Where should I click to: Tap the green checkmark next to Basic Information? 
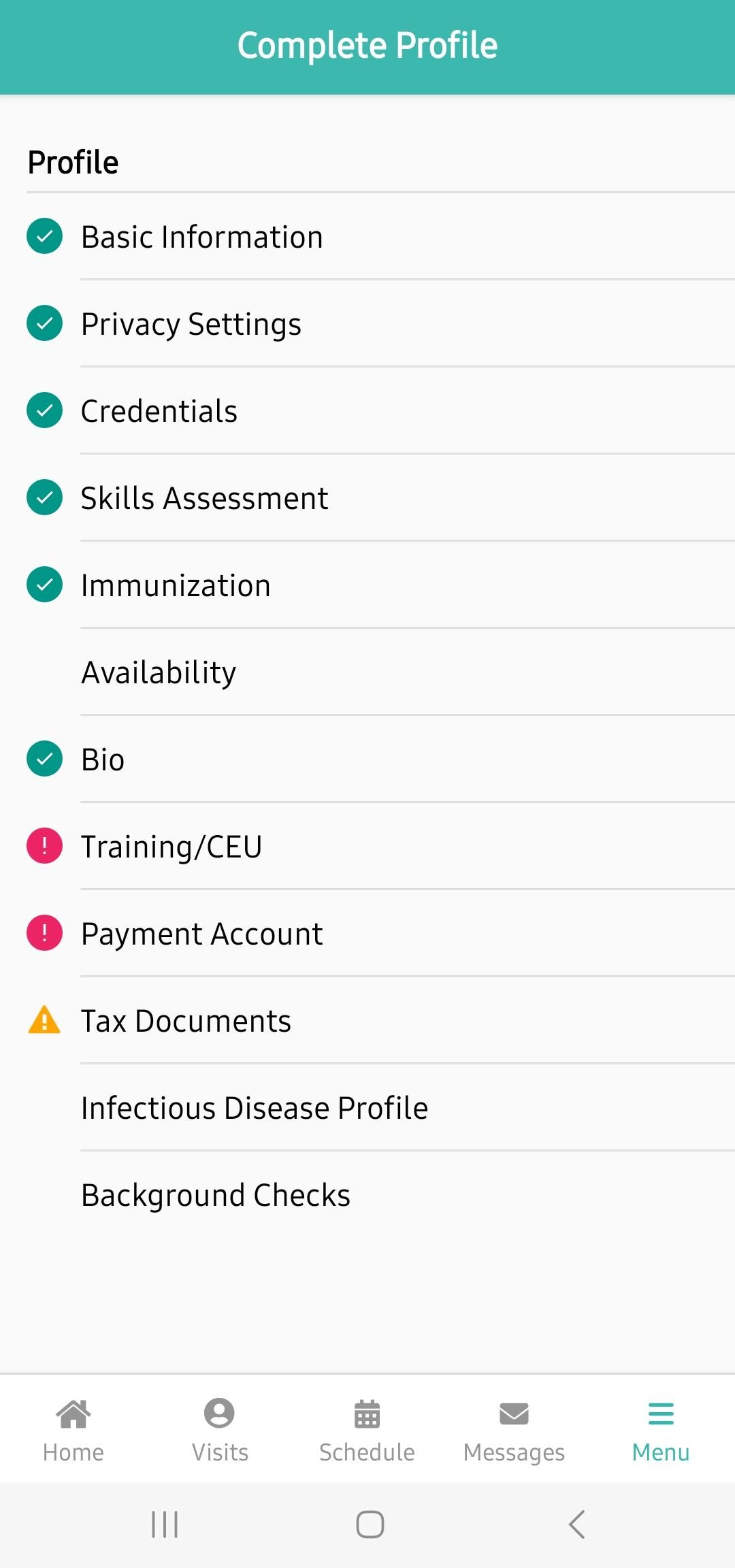44,236
